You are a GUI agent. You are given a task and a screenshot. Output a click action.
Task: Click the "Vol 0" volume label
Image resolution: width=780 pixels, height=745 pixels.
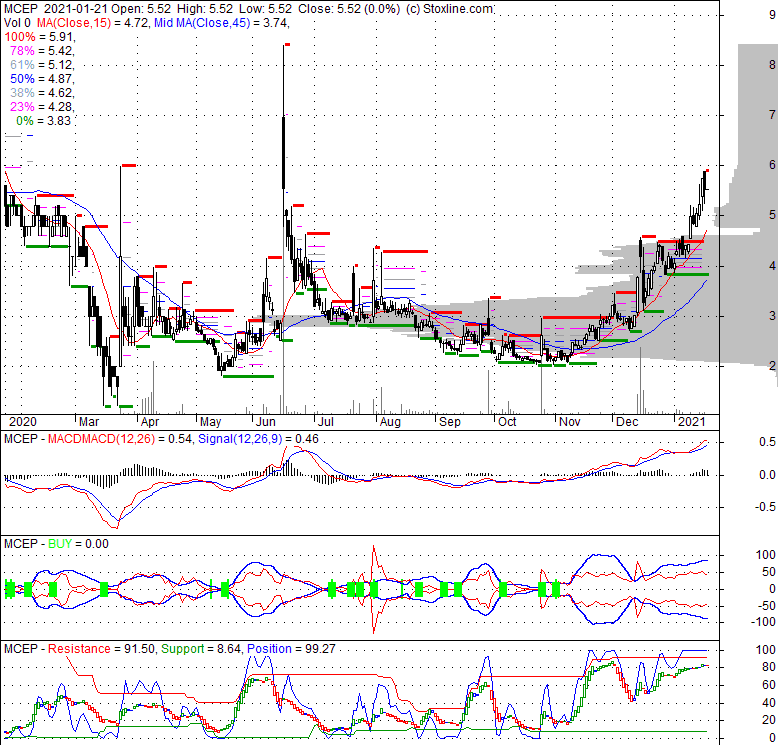(x=17, y=23)
